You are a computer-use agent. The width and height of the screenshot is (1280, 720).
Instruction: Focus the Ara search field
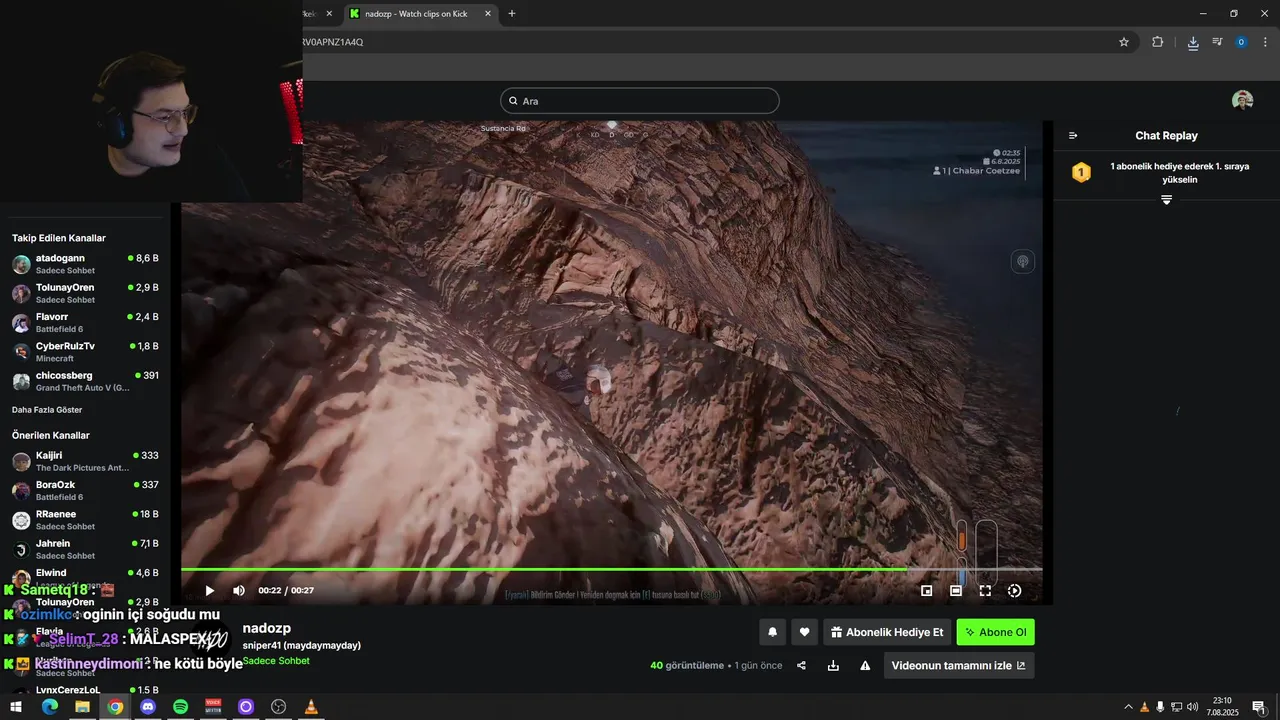[x=640, y=101]
